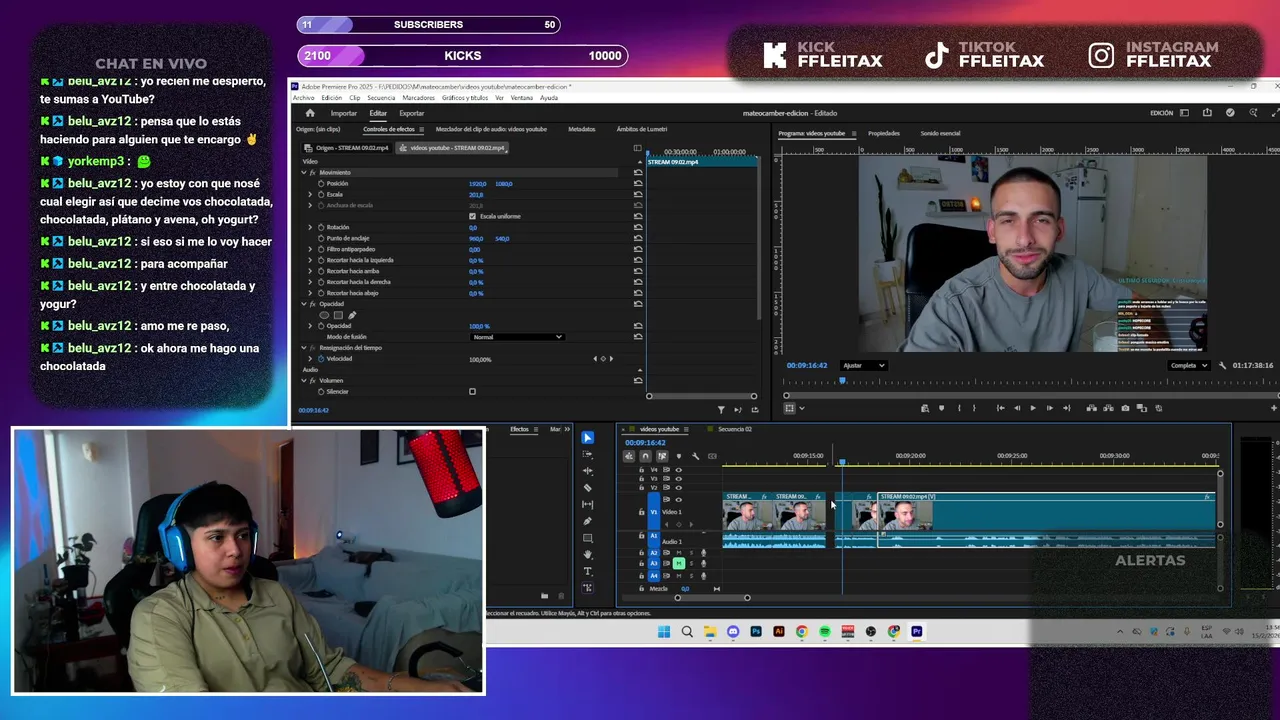Click Go to In point button

[x=1000, y=408]
